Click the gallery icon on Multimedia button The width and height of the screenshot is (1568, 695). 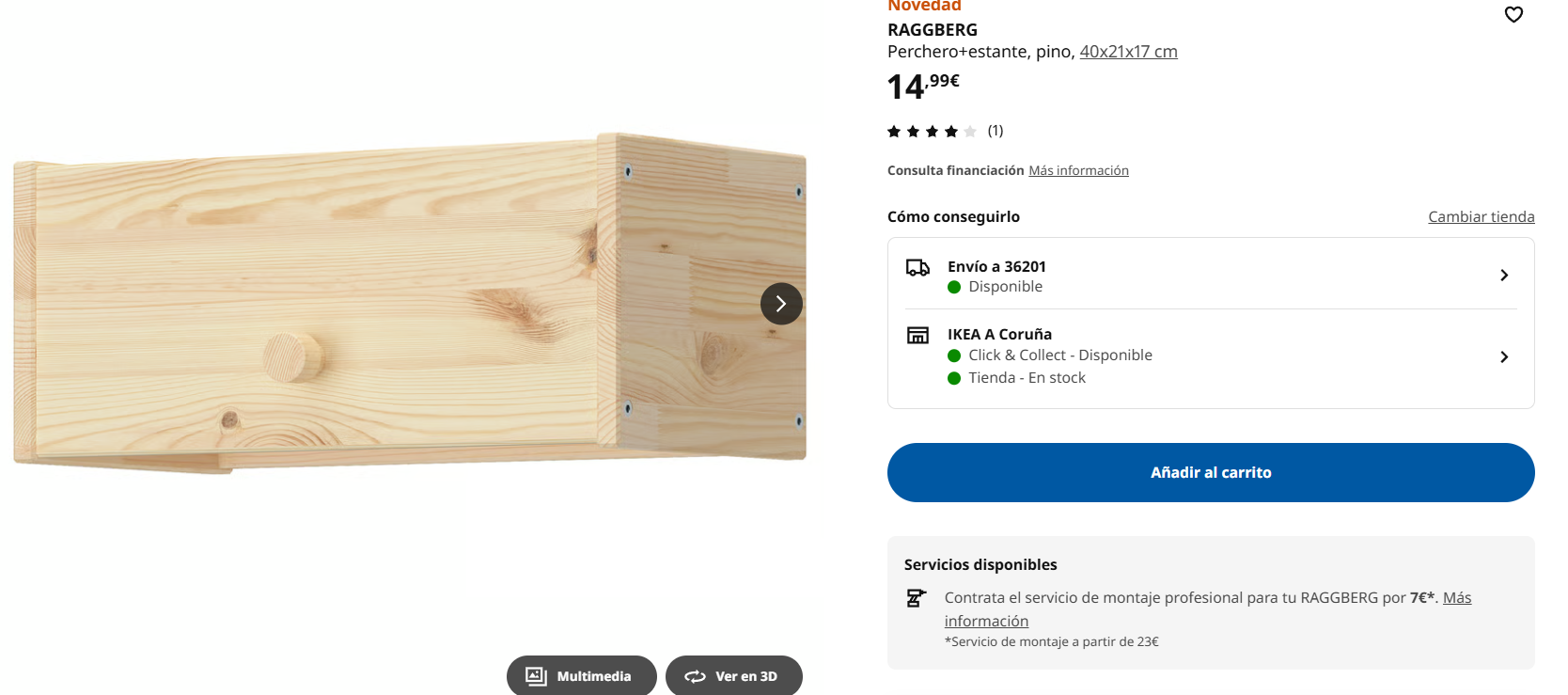coord(536,676)
